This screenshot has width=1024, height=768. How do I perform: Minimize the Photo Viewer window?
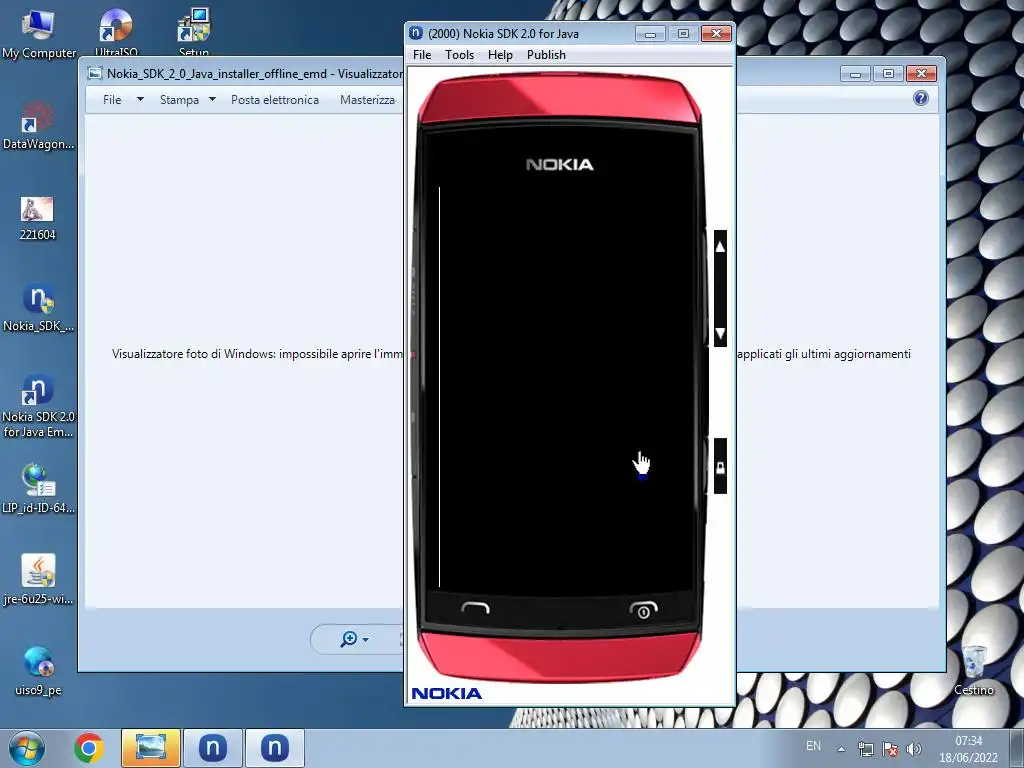tap(856, 73)
